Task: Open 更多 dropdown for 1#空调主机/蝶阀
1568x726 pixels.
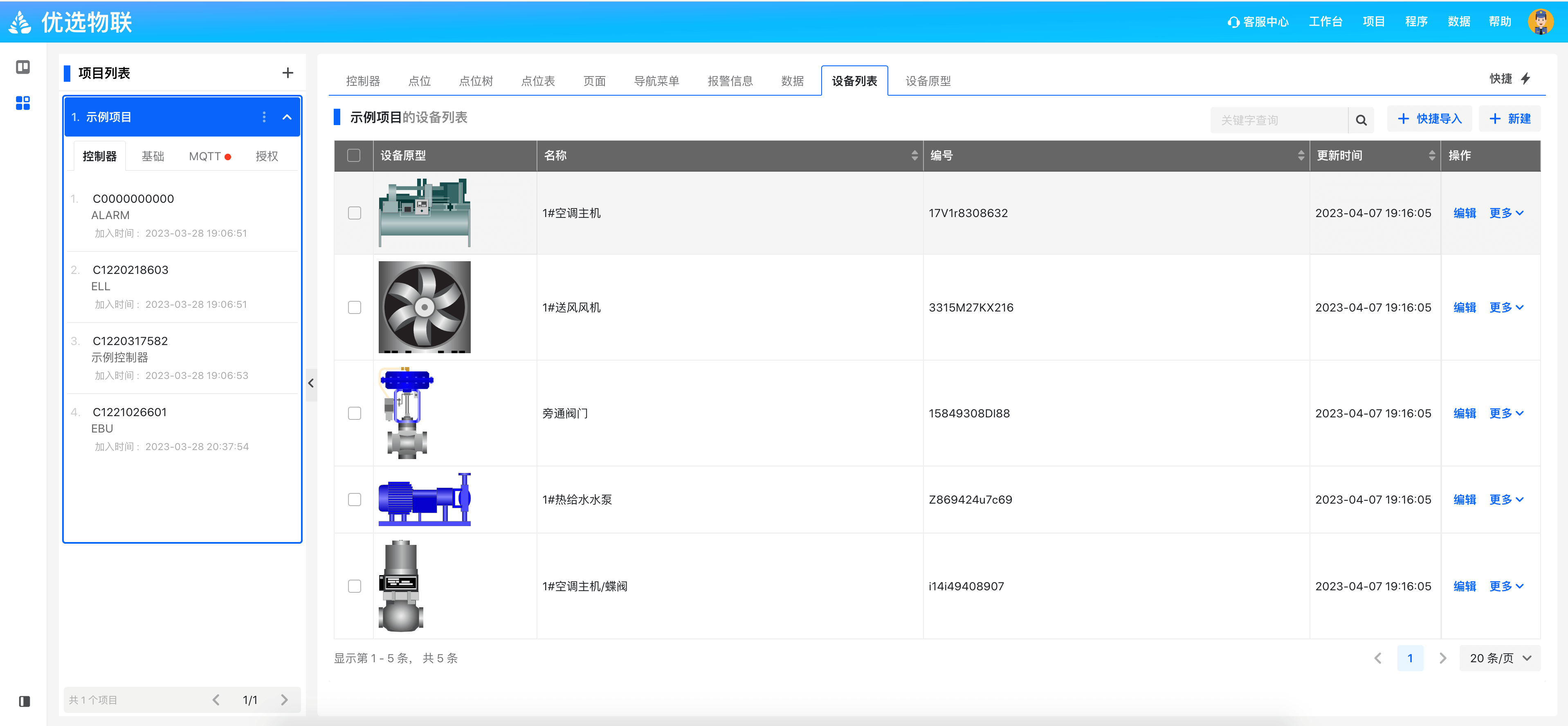Action: [1507, 586]
